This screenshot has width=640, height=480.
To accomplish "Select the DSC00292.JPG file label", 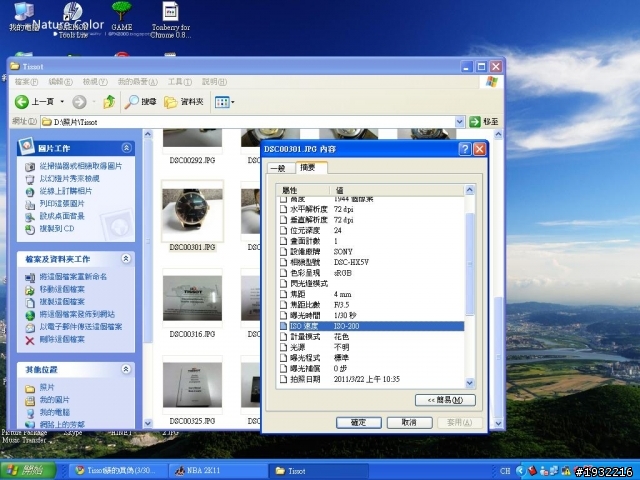I will 192,160.
